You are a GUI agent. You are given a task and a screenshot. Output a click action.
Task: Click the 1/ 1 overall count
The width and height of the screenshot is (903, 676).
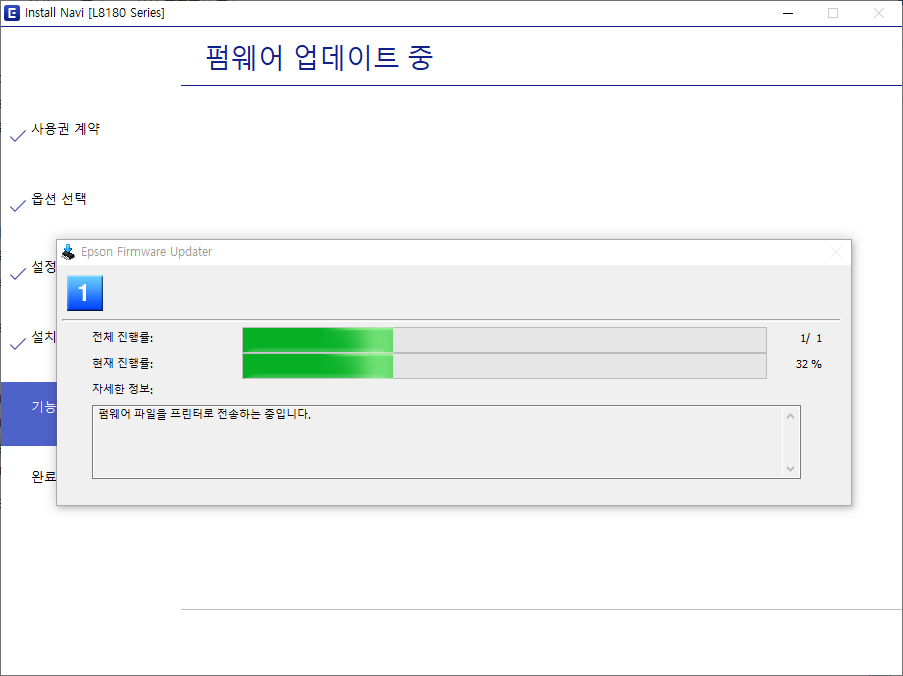pyautogui.click(x=811, y=339)
